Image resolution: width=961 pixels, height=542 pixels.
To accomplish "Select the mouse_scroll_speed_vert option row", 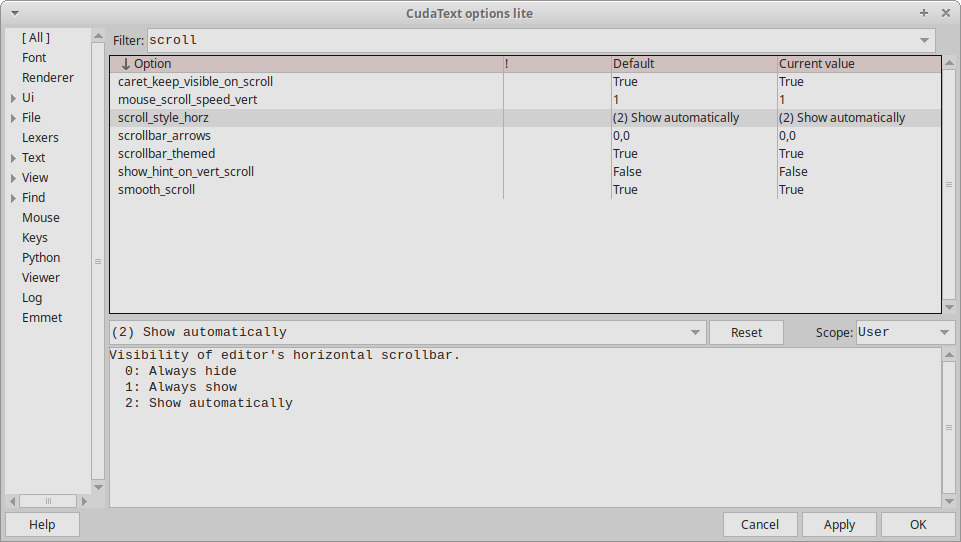I will 526,99.
